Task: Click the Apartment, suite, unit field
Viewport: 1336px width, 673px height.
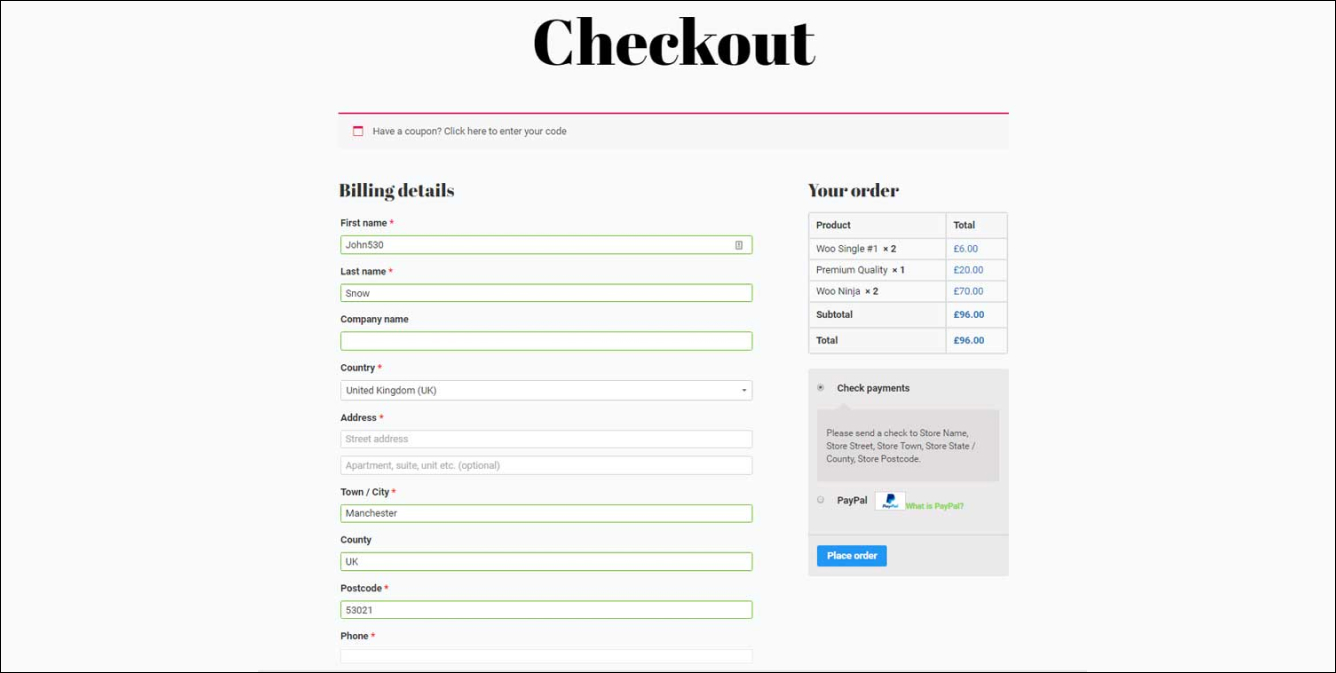Action: coord(546,465)
